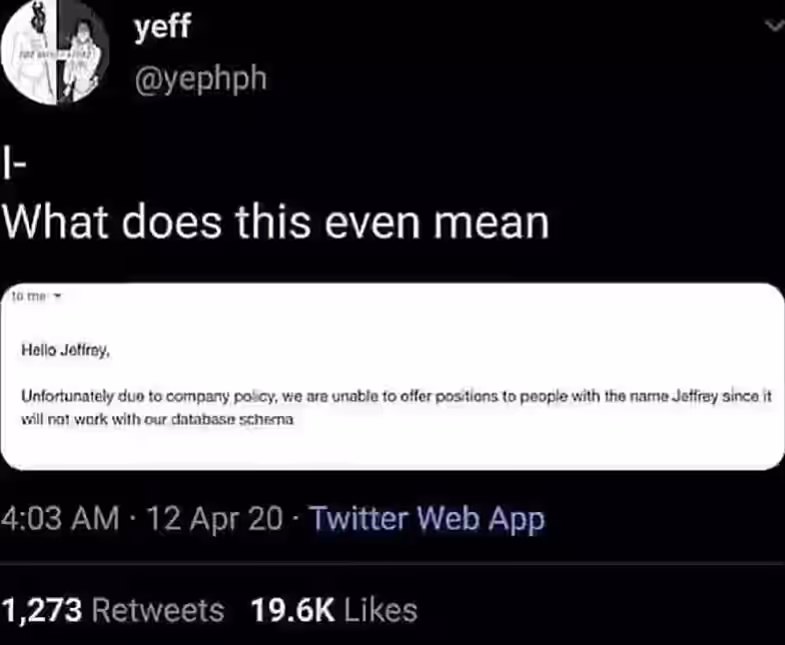The image size is (785, 645).
Task: Open the embedded email screenshot's blank lower area
Action: pyautogui.click(x=392, y=447)
